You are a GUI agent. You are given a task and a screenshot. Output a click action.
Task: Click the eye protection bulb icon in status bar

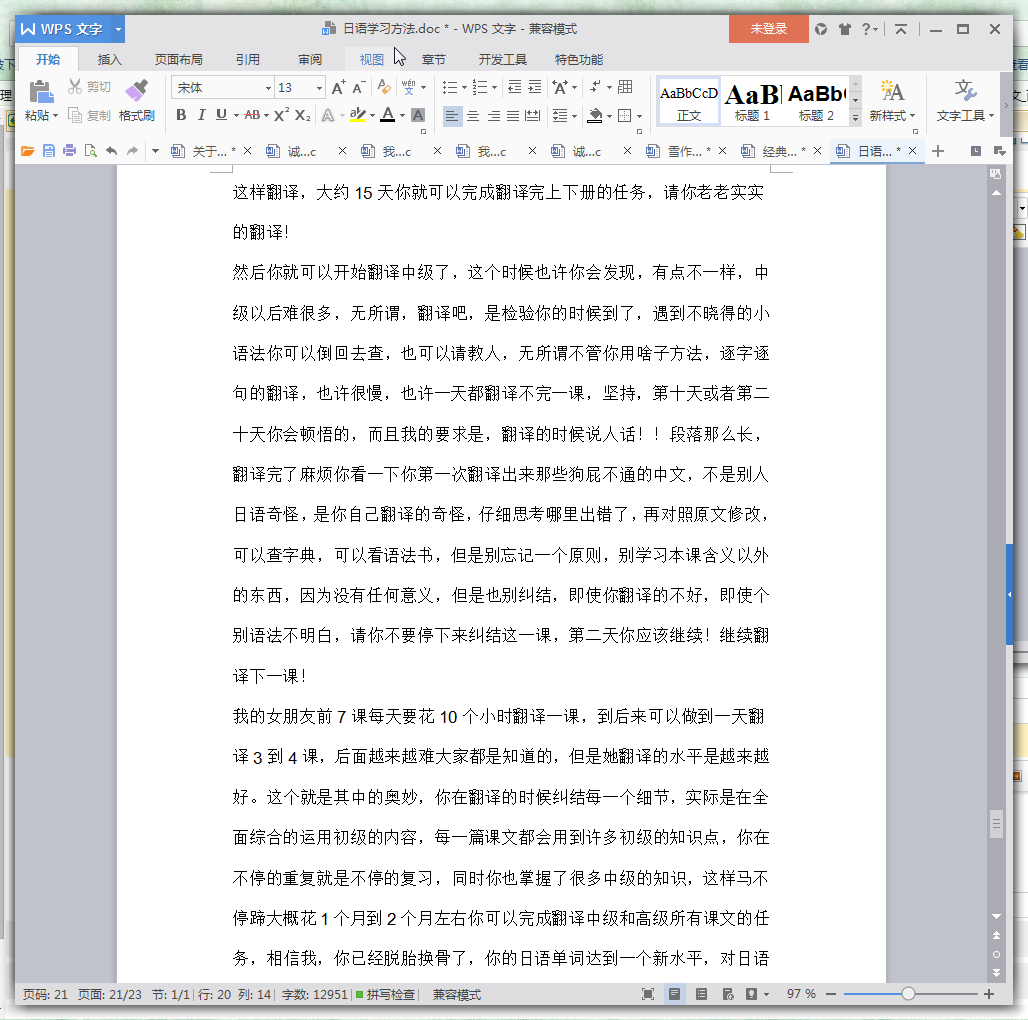pyautogui.click(x=751, y=994)
